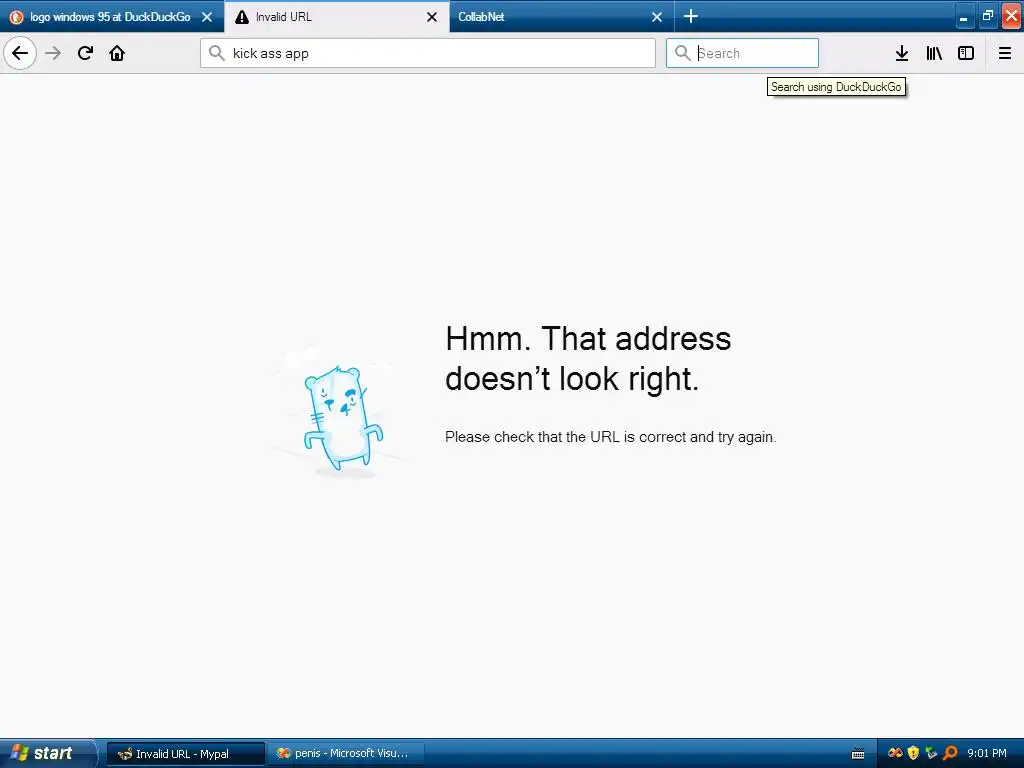Select the Invalid URL tab
1024x768 pixels.
pyautogui.click(x=336, y=16)
